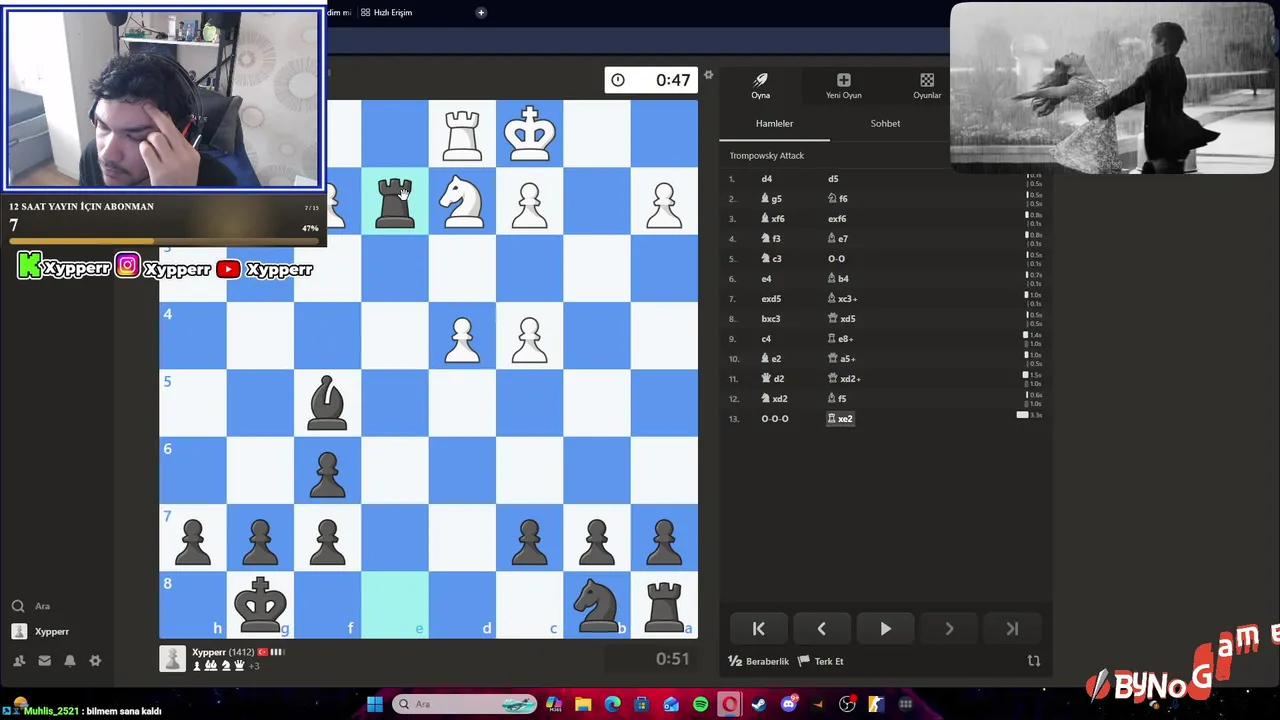Open the Counter-Strike icon in taskbar
Viewport: 1280px width, 720px height.
coord(876,705)
